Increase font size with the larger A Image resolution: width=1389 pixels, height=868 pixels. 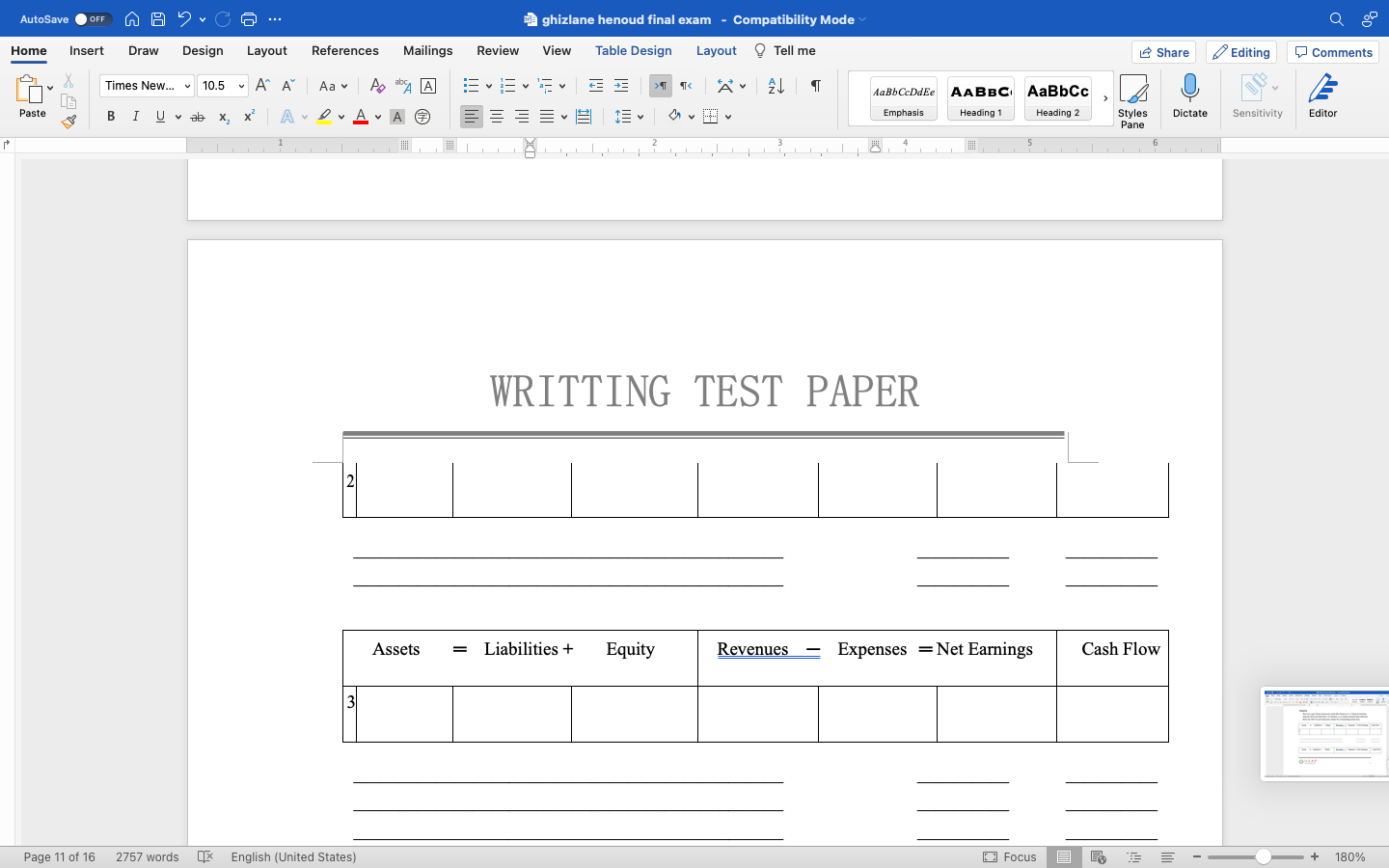(262, 86)
